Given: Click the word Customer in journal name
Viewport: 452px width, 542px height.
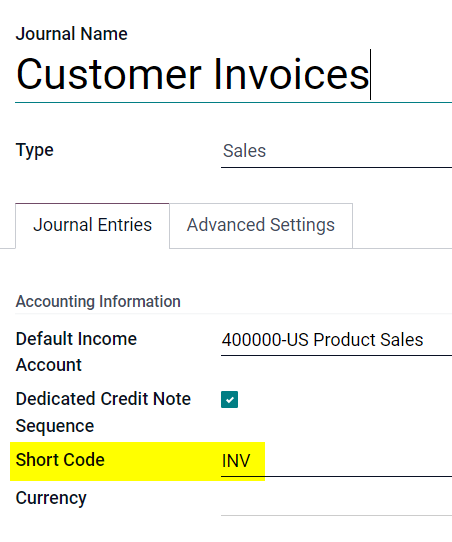Looking at the screenshot, I should click(x=109, y=74).
